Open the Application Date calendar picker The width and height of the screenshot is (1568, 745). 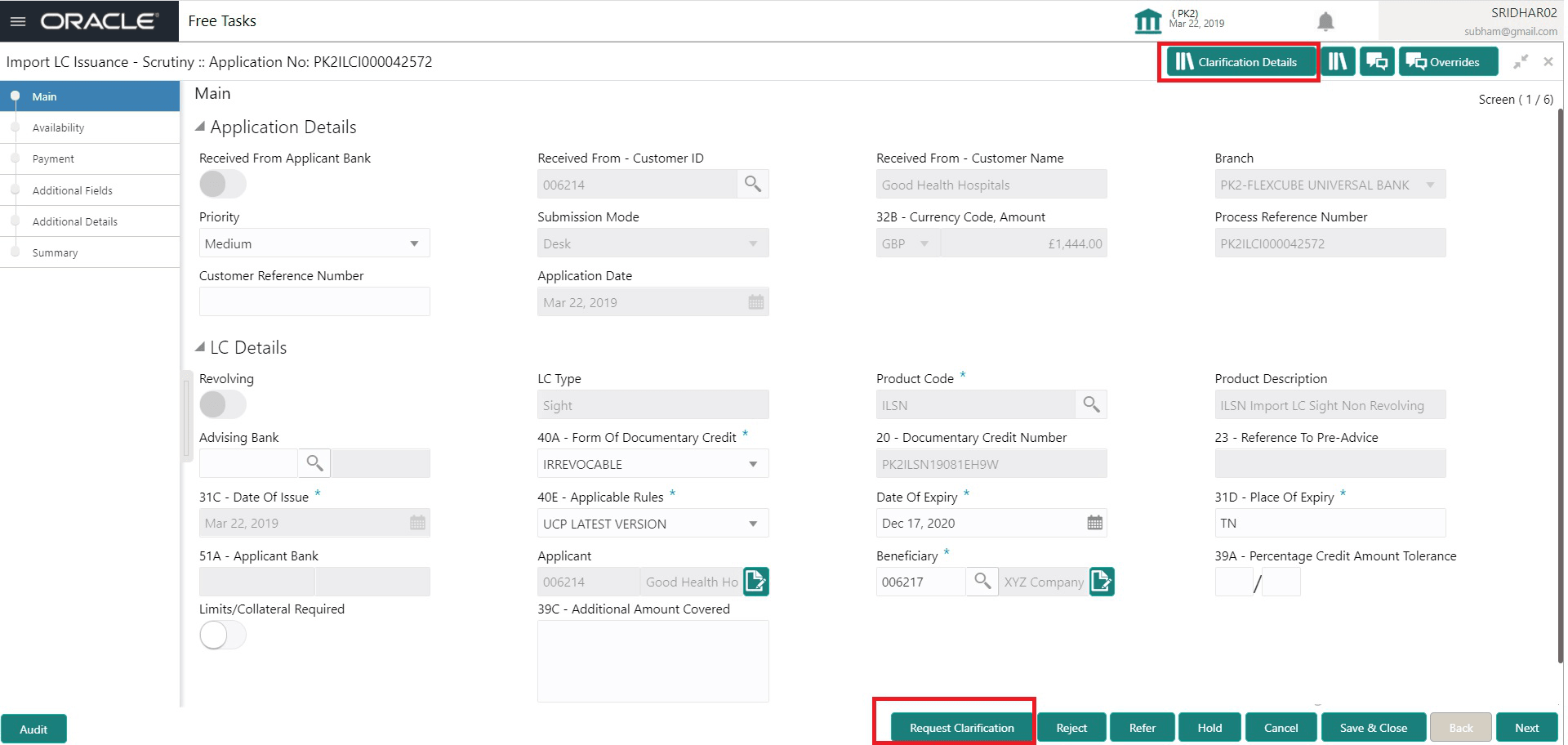pos(756,302)
